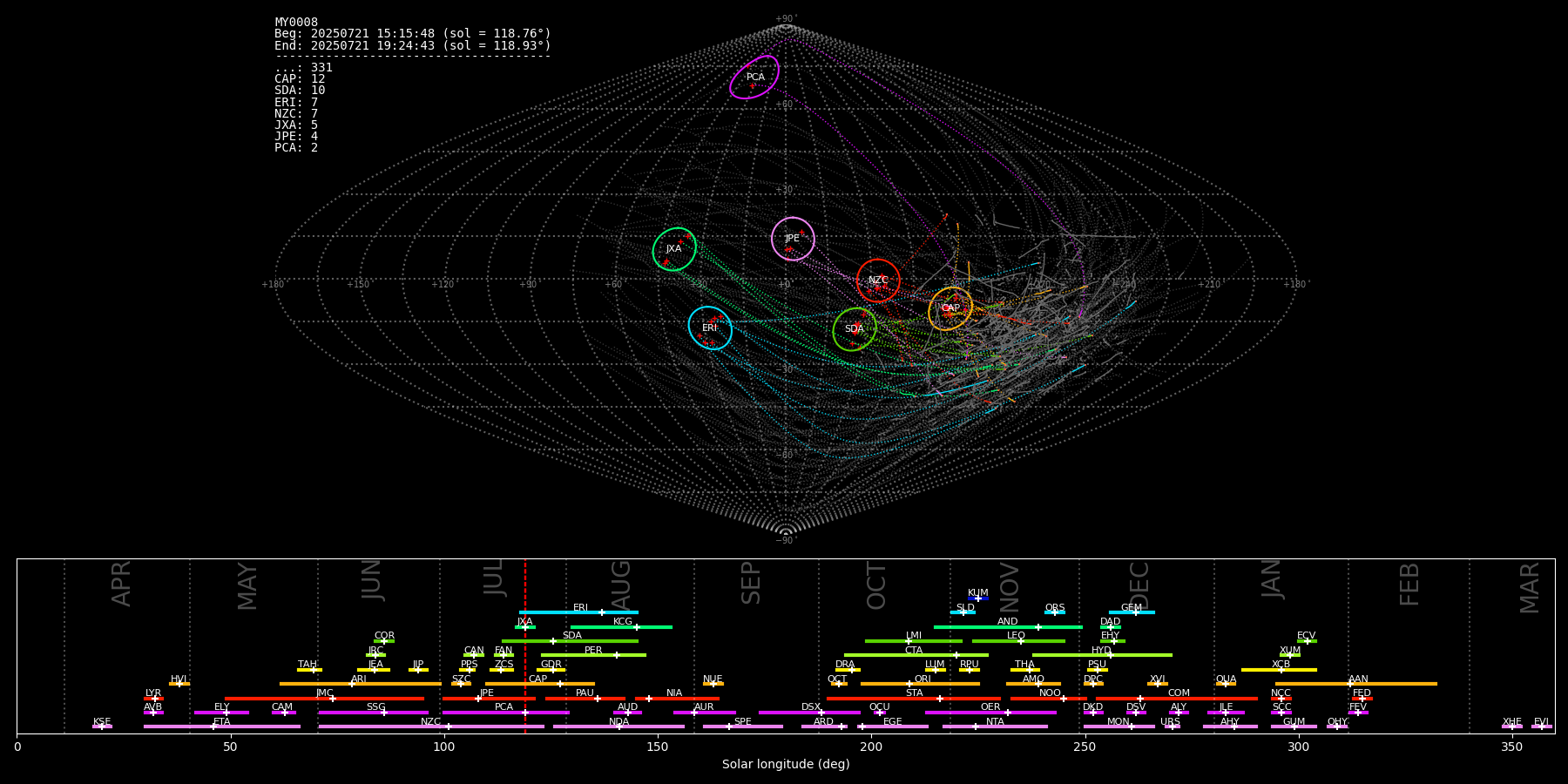Image resolution: width=1568 pixels, height=784 pixels.
Task: Click the magenta PCA radiant circle on sky map
Action: [754, 77]
